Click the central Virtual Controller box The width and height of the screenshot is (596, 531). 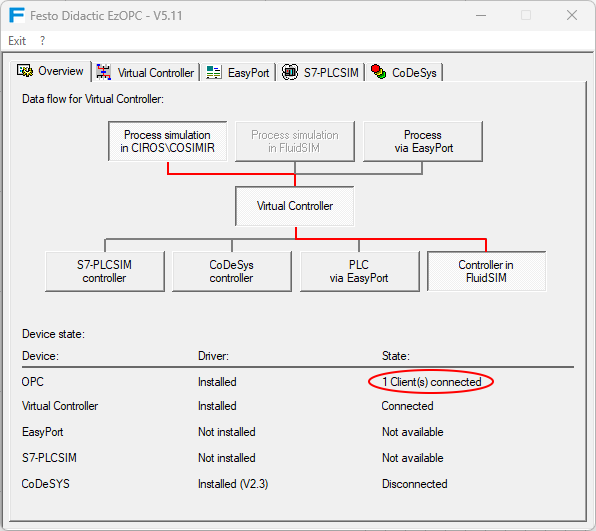pos(295,206)
